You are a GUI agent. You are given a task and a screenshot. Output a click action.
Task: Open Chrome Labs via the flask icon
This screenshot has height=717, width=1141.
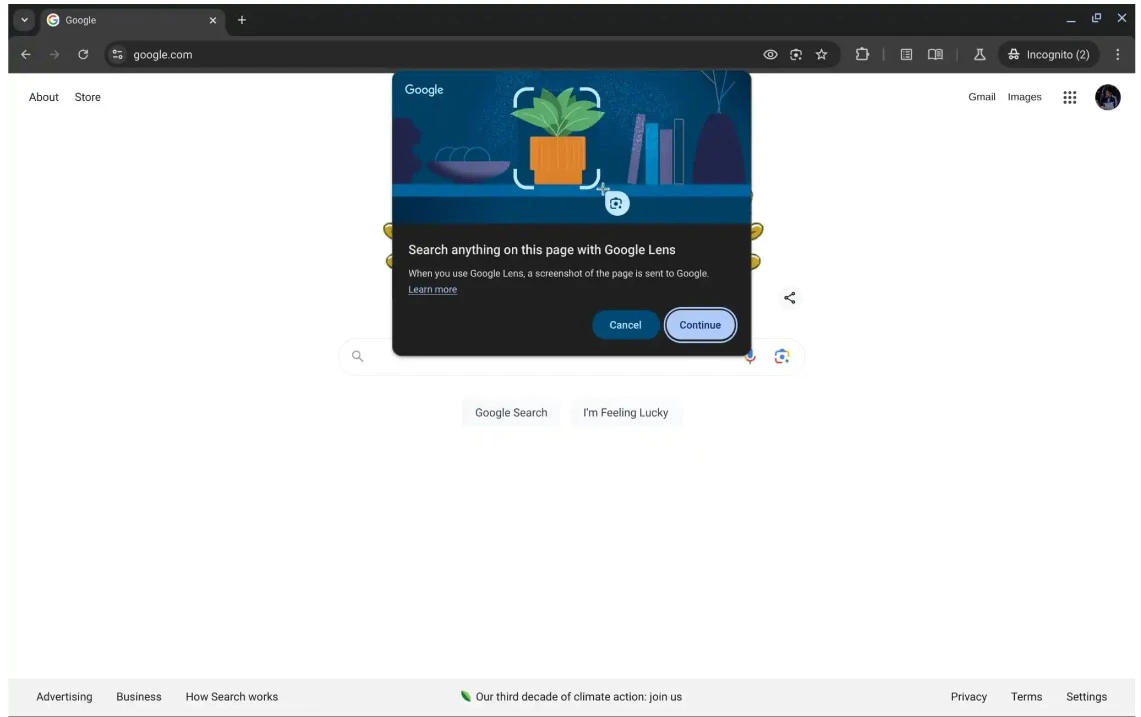979,54
